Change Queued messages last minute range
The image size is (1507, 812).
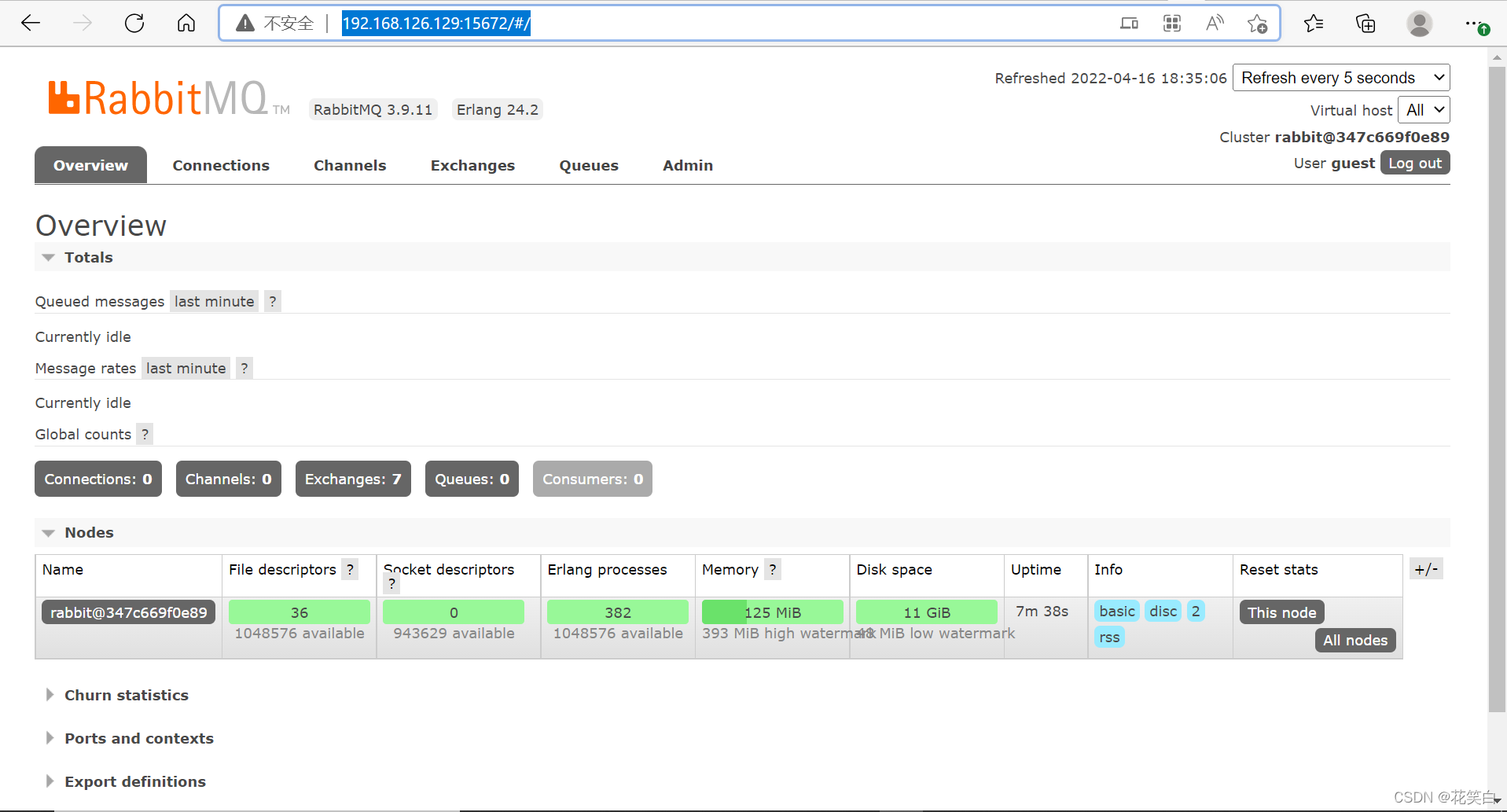click(x=215, y=301)
